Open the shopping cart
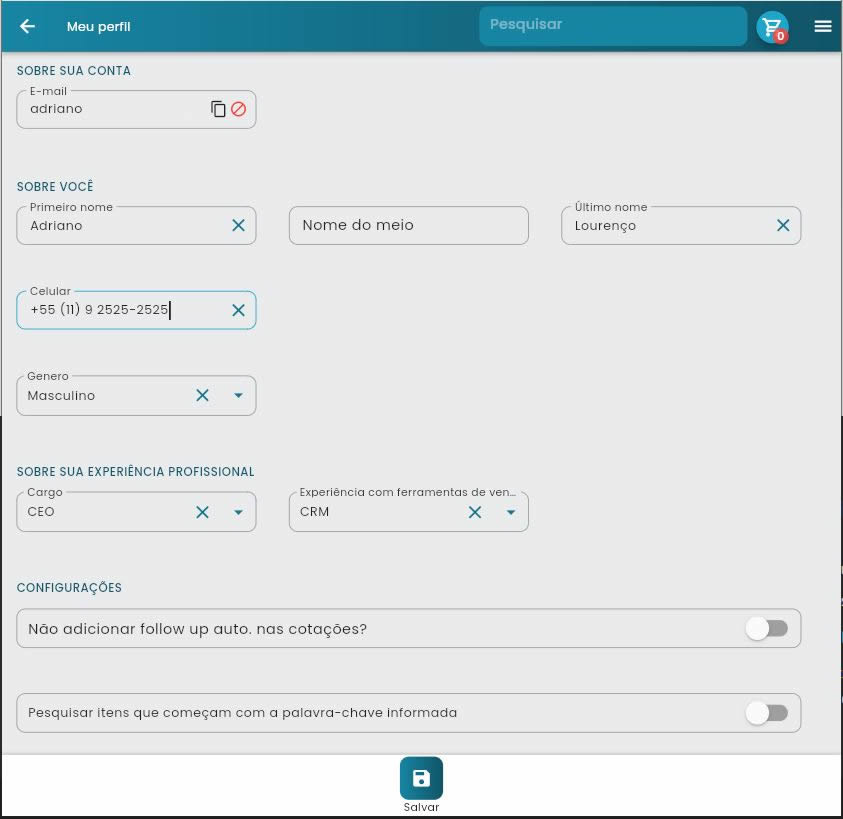 [x=772, y=27]
